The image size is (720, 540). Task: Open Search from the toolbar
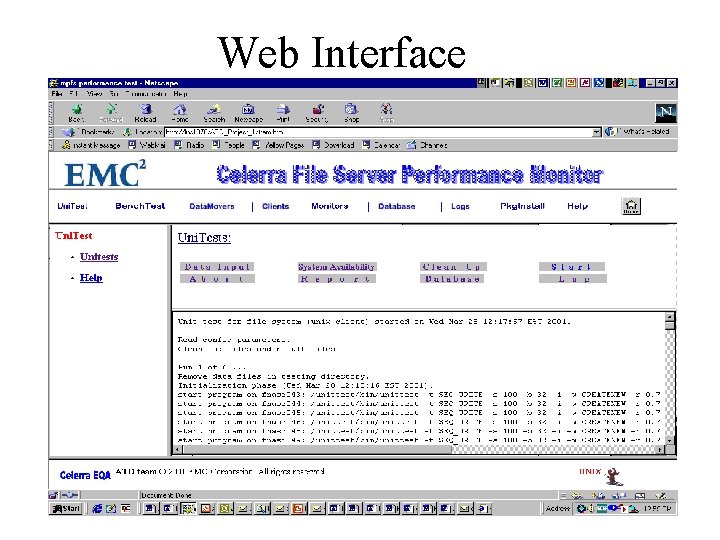pos(214,113)
